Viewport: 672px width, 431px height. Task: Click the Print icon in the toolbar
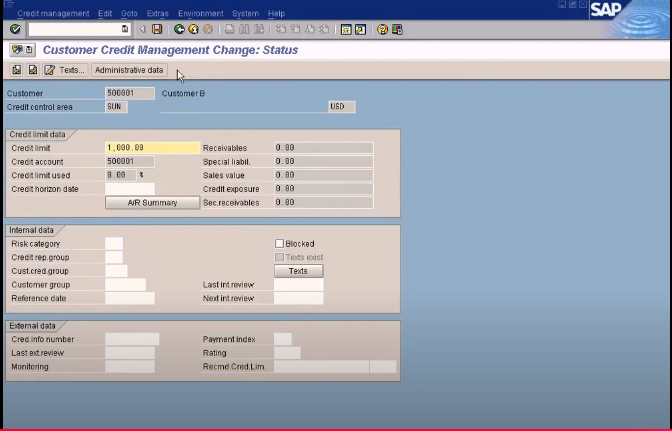pyautogui.click(x=230, y=29)
